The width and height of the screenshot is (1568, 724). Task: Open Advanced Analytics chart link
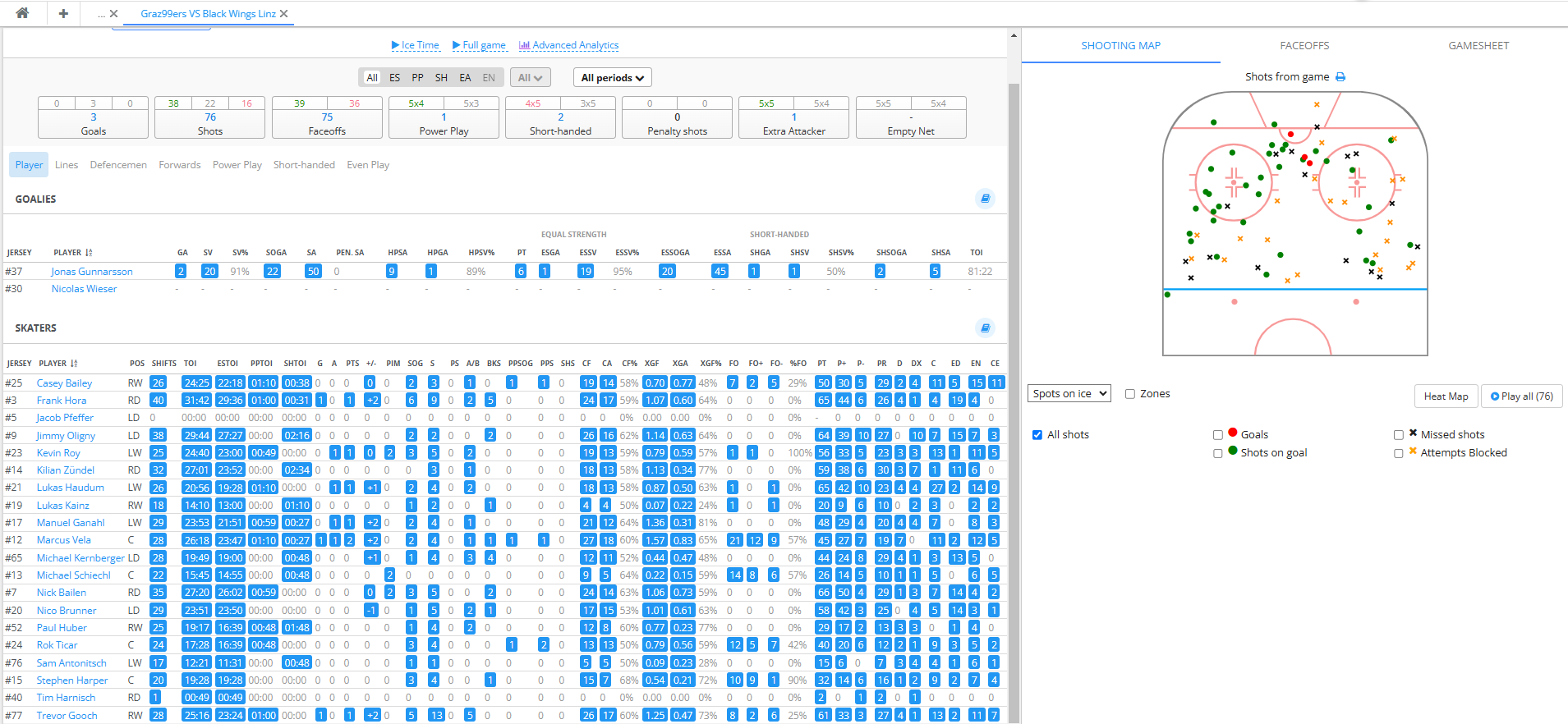(x=568, y=45)
